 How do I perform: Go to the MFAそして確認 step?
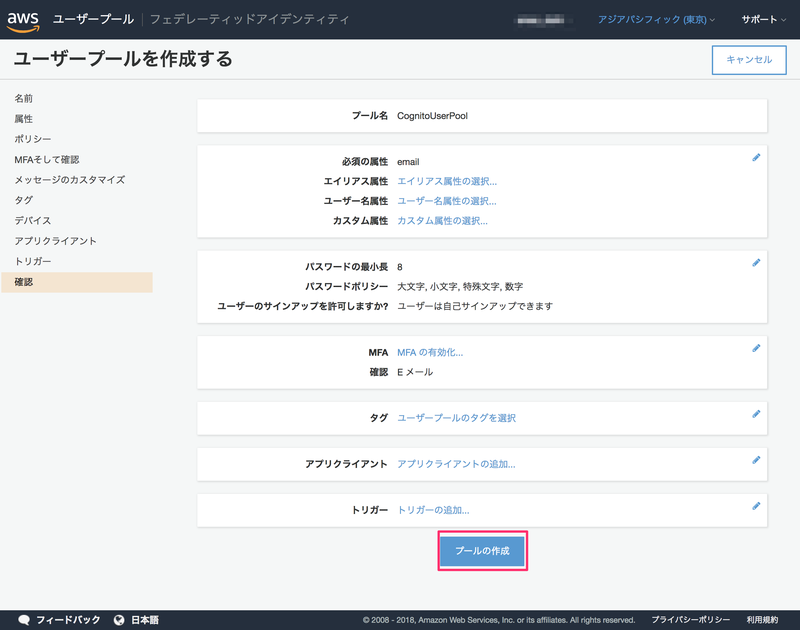47,159
